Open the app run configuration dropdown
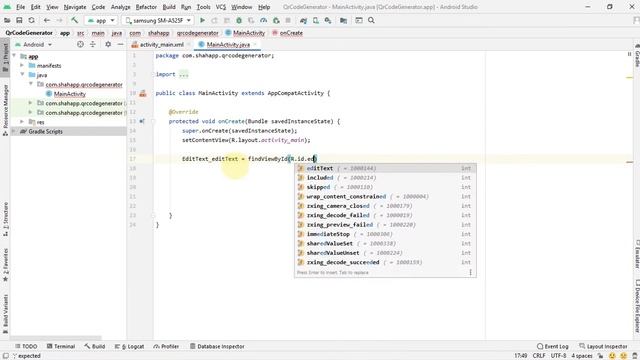The width and height of the screenshot is (640, 360). (101, 20)
